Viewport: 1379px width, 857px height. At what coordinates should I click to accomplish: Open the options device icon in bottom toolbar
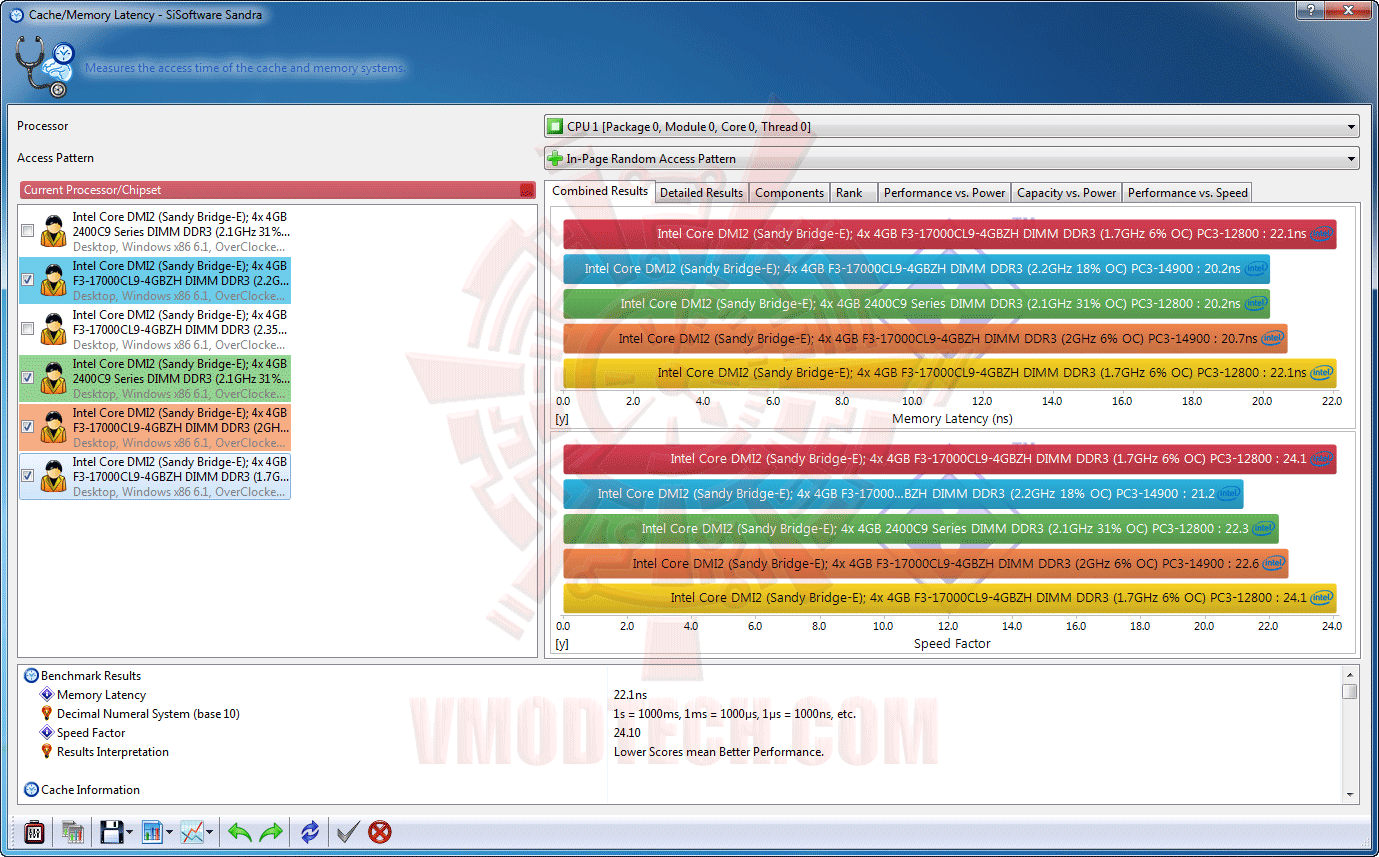(x=34, y=831)
